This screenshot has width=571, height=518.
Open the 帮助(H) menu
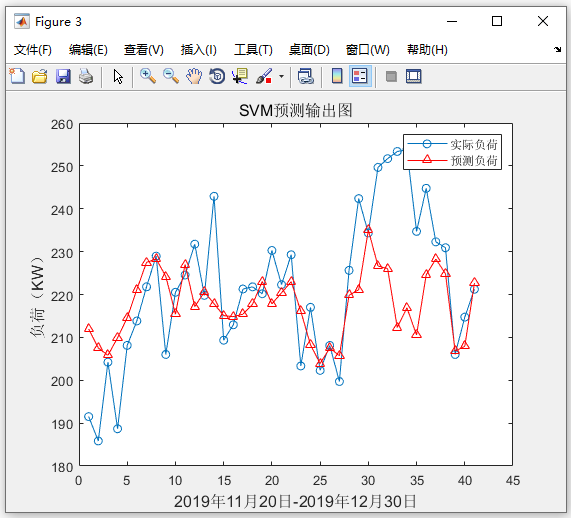(x=427, y=50)
